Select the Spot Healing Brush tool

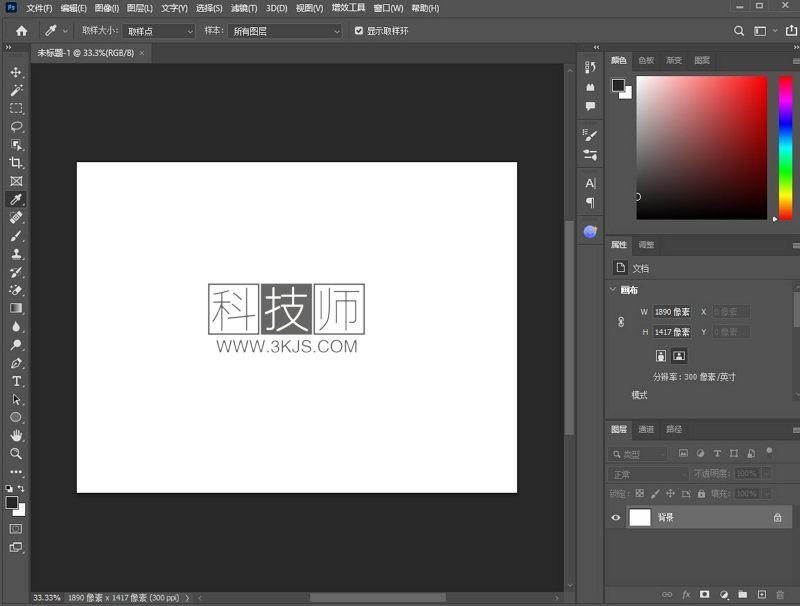pyautogui.click(x=16, y=217)
